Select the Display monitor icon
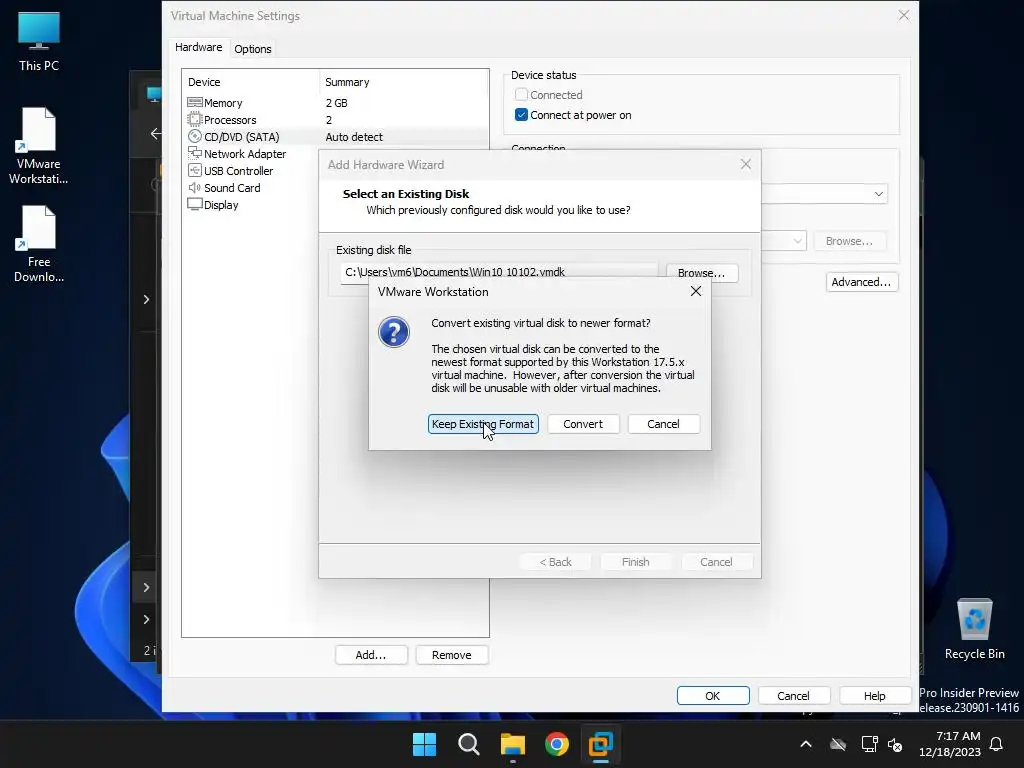Viewport: 1024px width, 768px height. (195, 204)
